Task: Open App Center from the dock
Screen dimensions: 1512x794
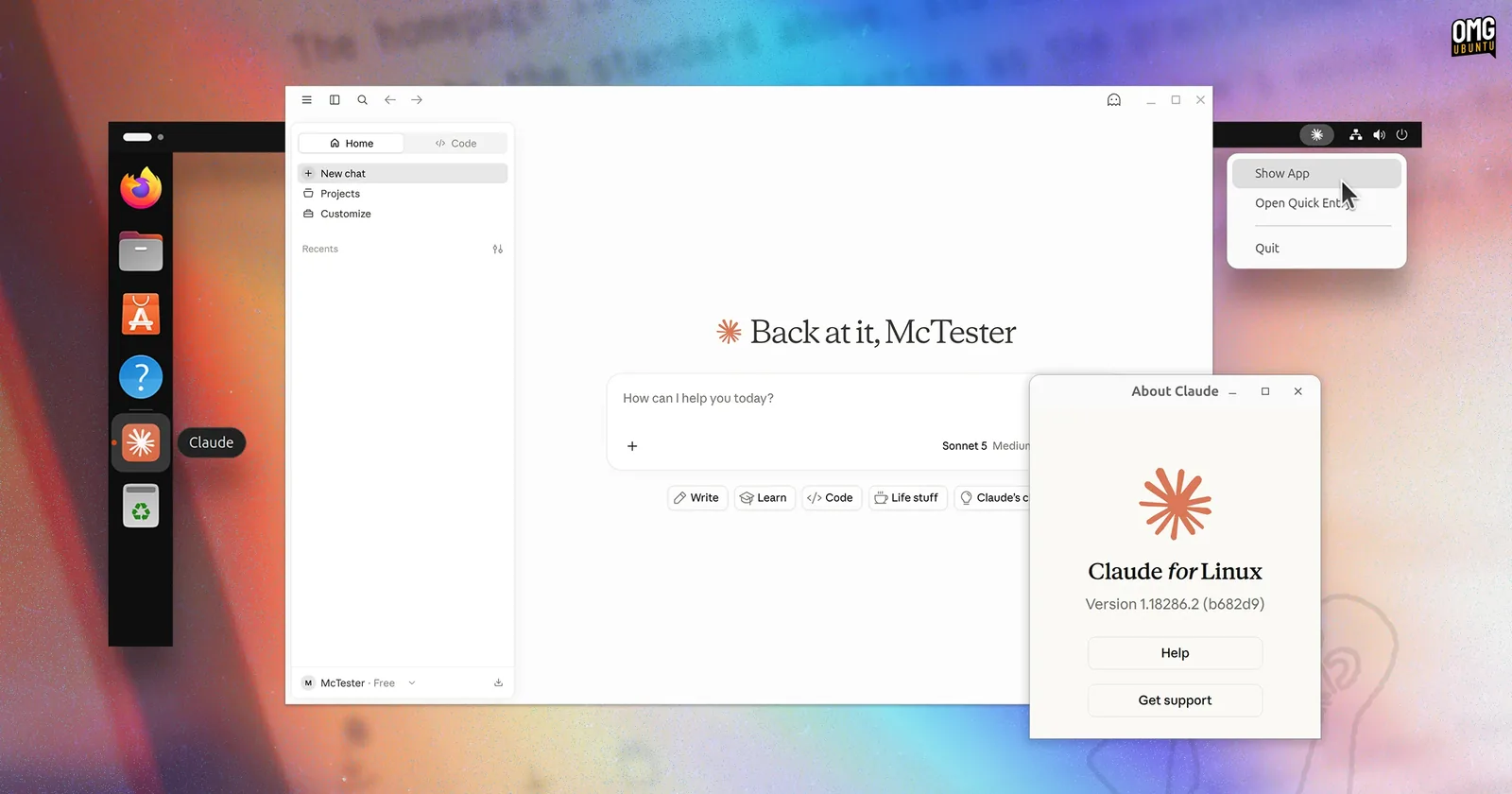Action: pyautogui.click(x=141, y=315)
